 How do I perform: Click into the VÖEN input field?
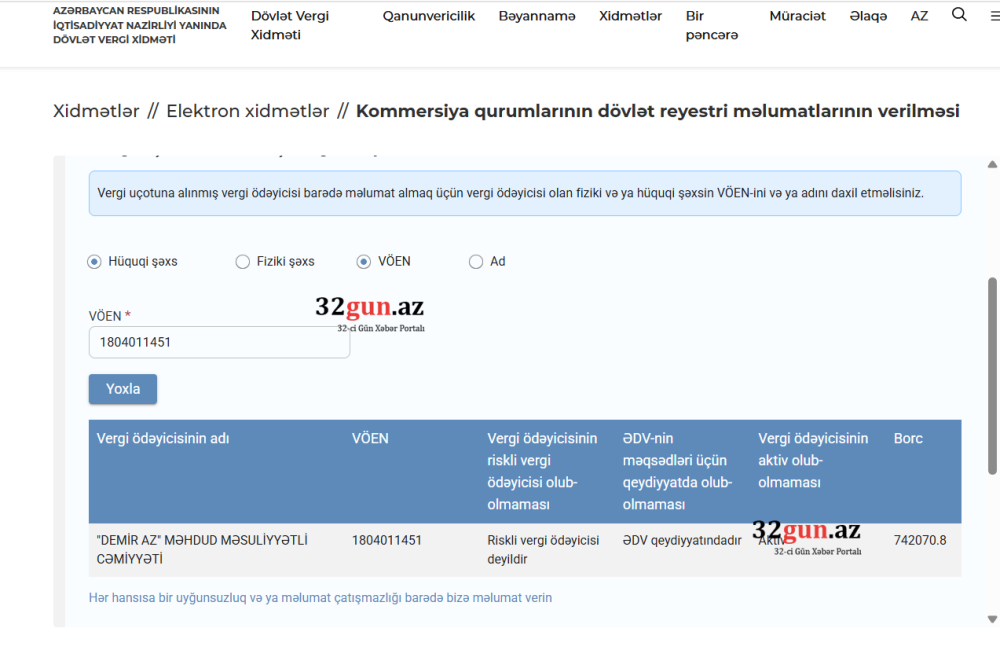pos(219,342)
